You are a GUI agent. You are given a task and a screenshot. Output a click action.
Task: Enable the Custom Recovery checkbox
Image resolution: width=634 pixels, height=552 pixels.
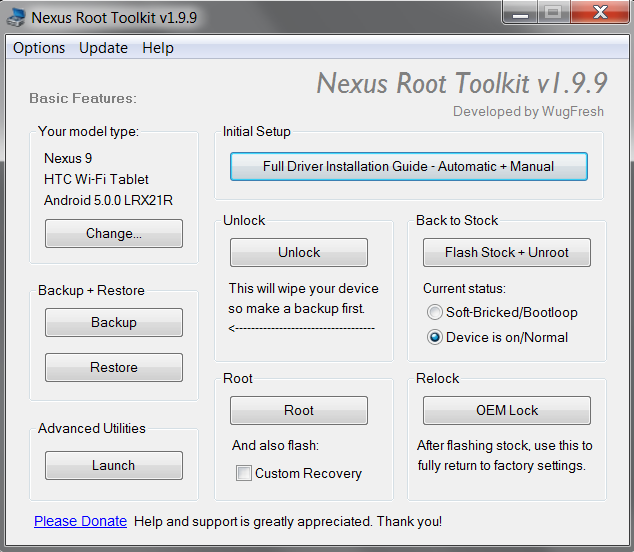coord(244,473)
